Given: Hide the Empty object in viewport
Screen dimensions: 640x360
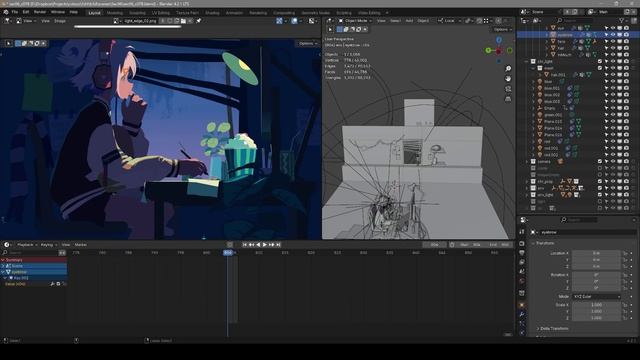Looking at the screenshot, I should [x=613, y=108].
